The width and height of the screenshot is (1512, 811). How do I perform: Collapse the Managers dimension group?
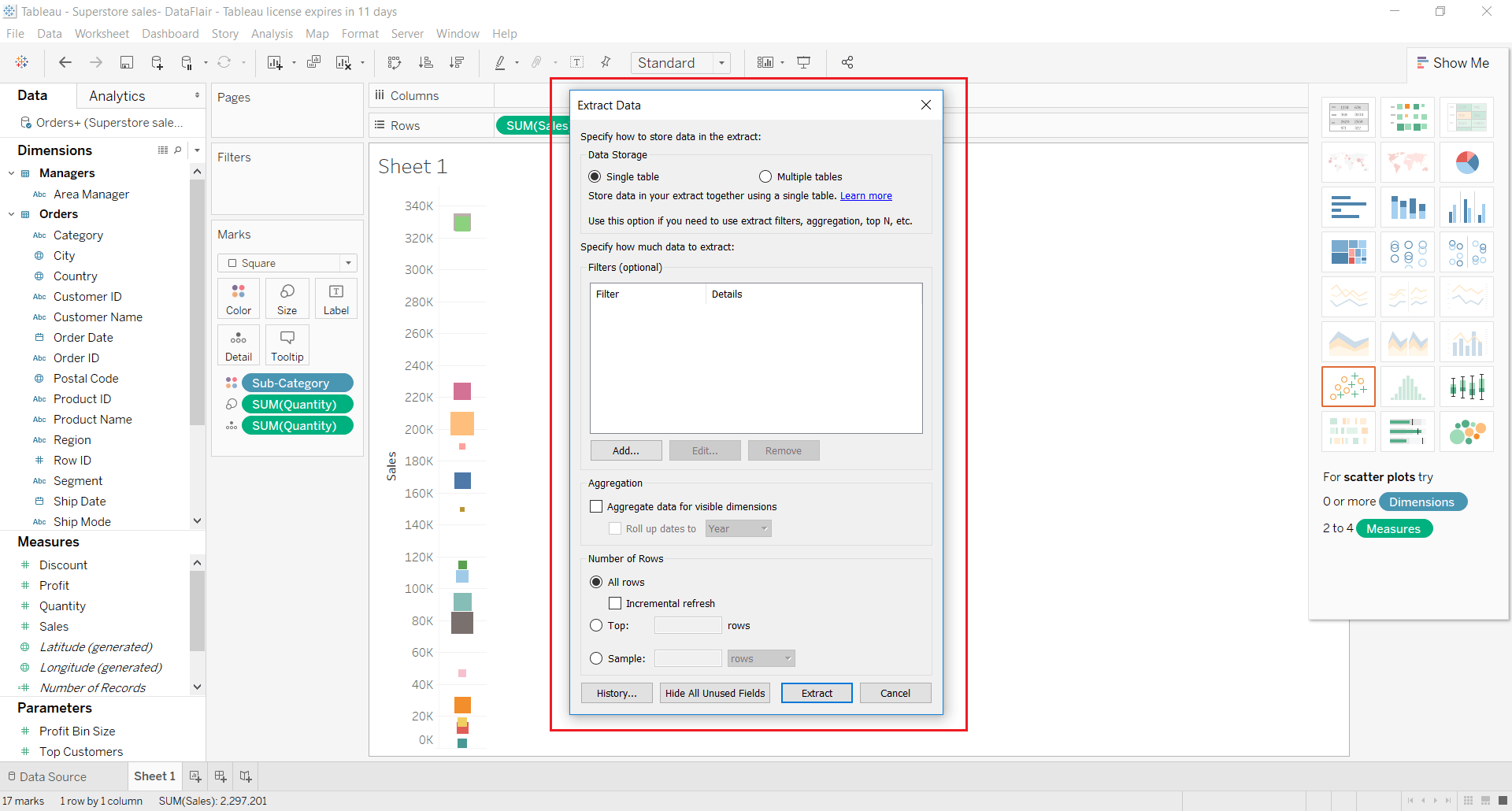point(11,172)
